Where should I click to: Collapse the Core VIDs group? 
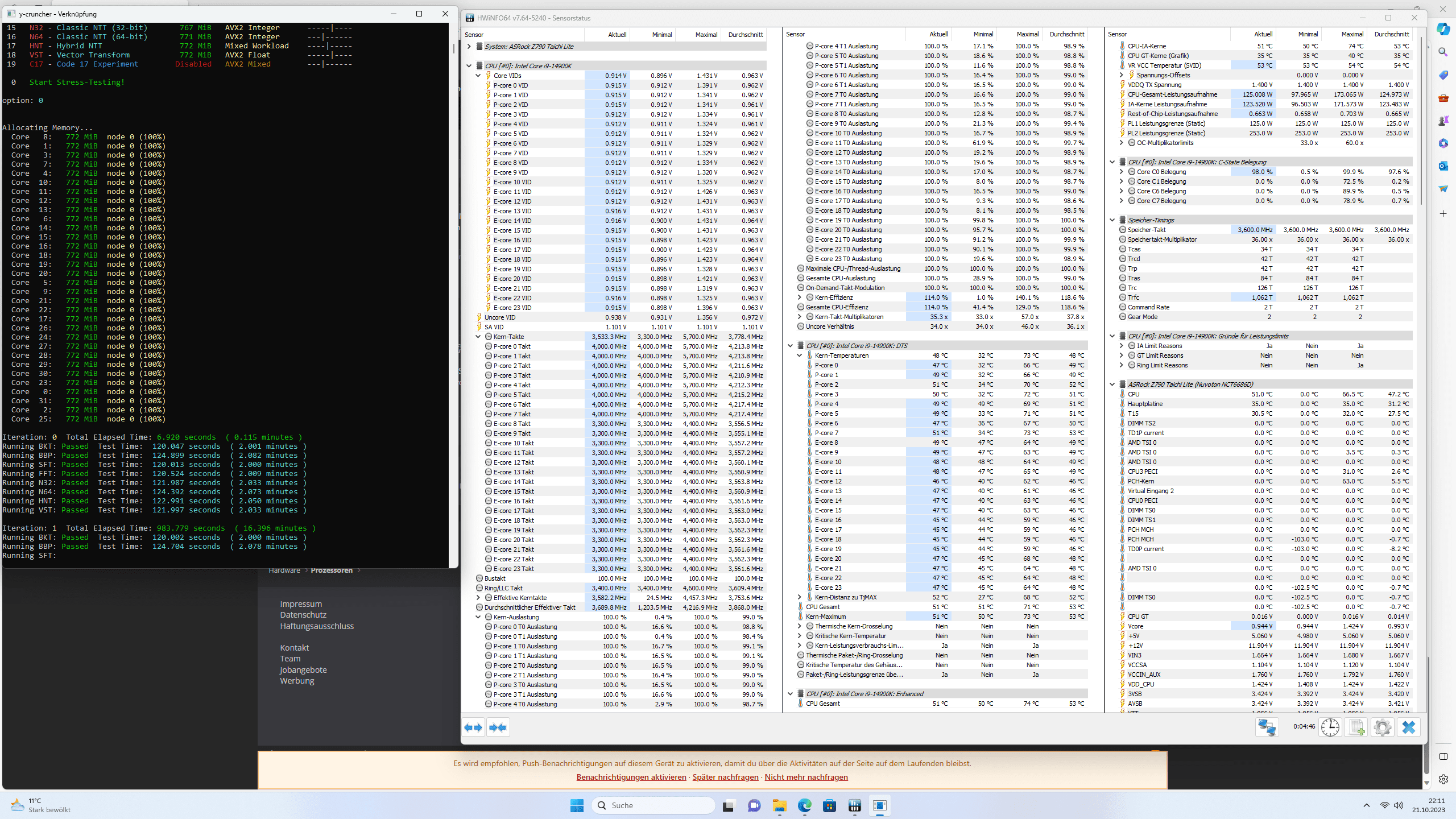tap(478, 76)
